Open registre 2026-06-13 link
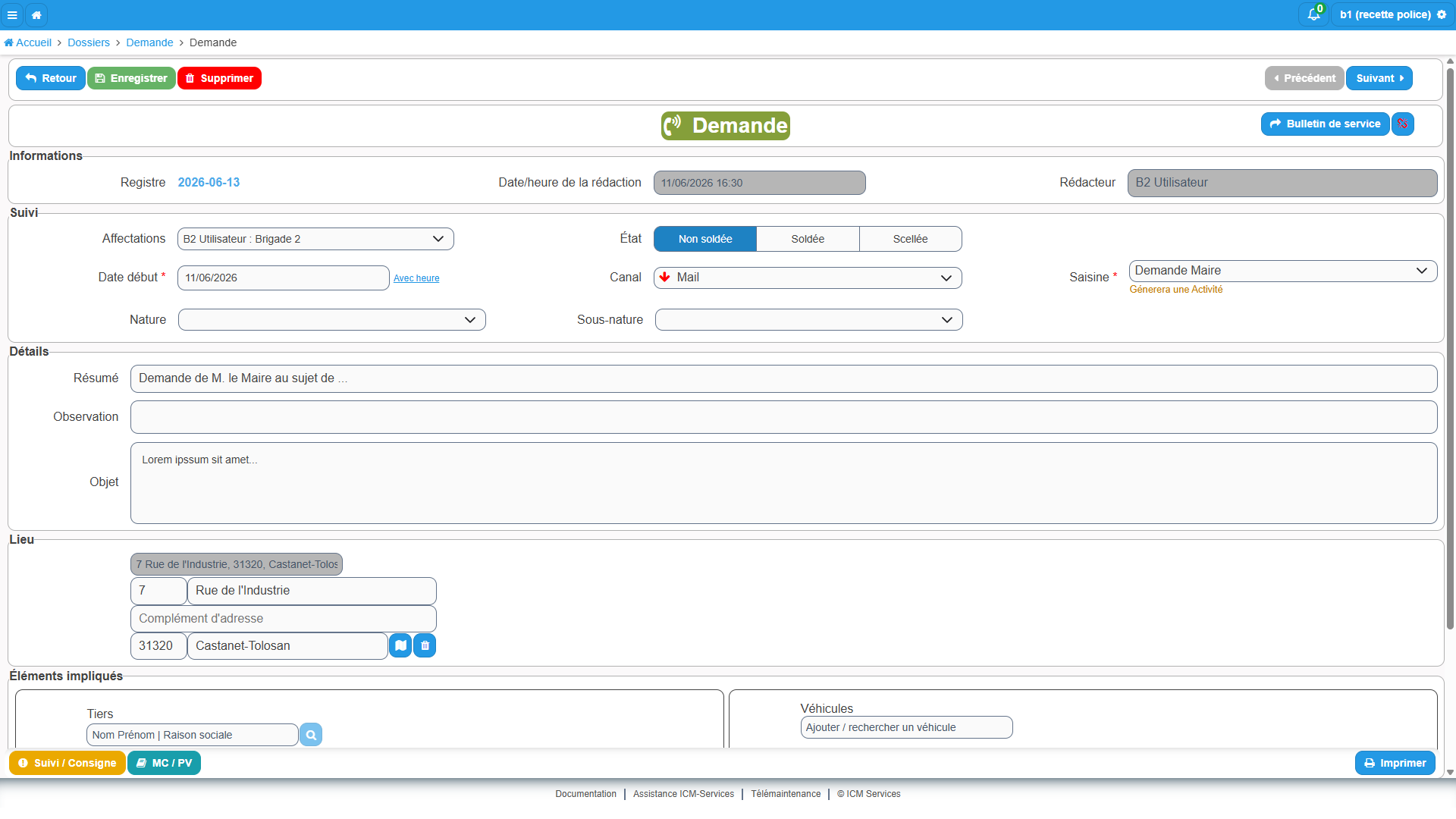Image resolution: width=1456 pixels, height=819 pixels. 209,182
